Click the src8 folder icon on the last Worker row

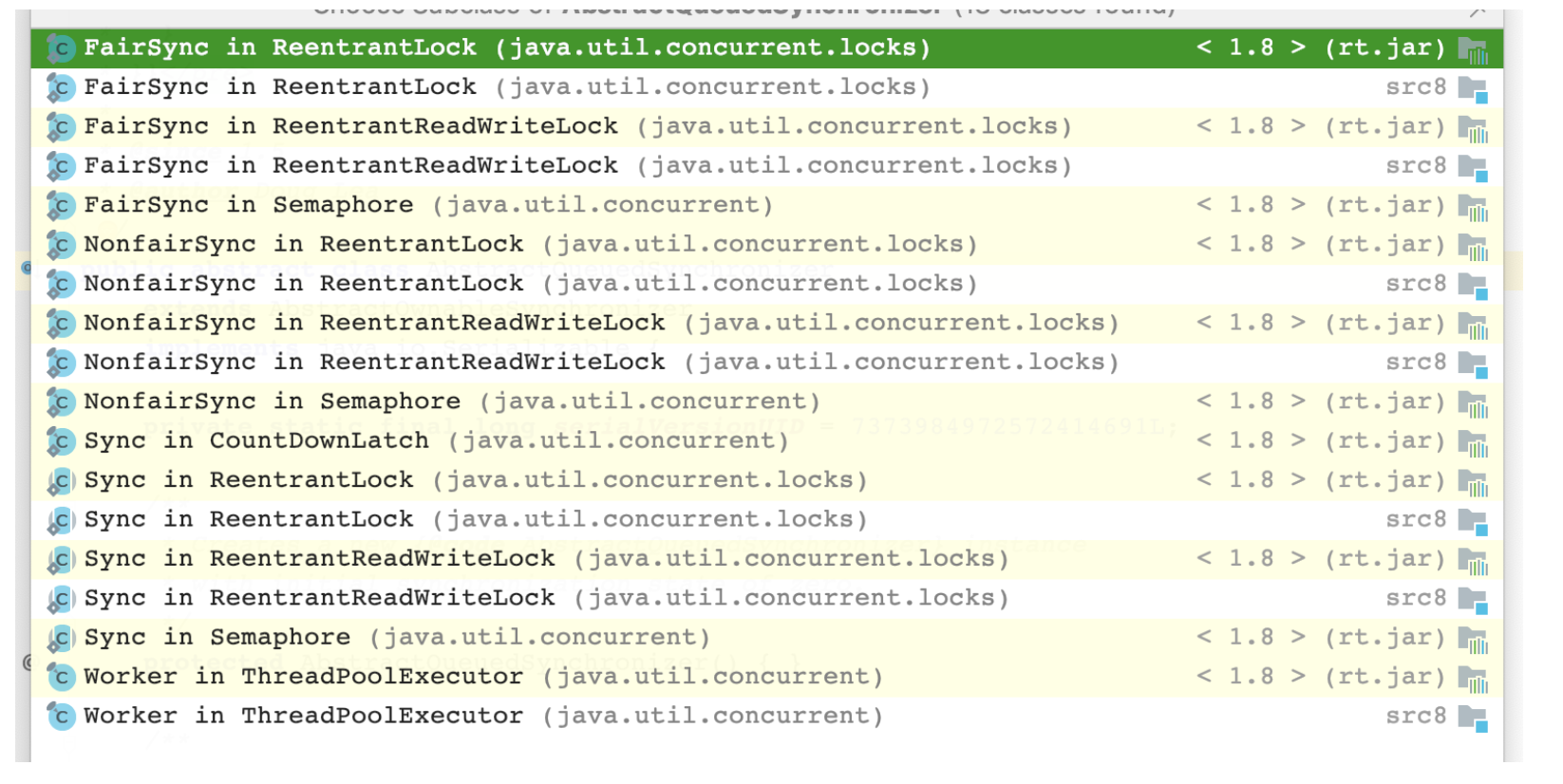coord(1472,717)
